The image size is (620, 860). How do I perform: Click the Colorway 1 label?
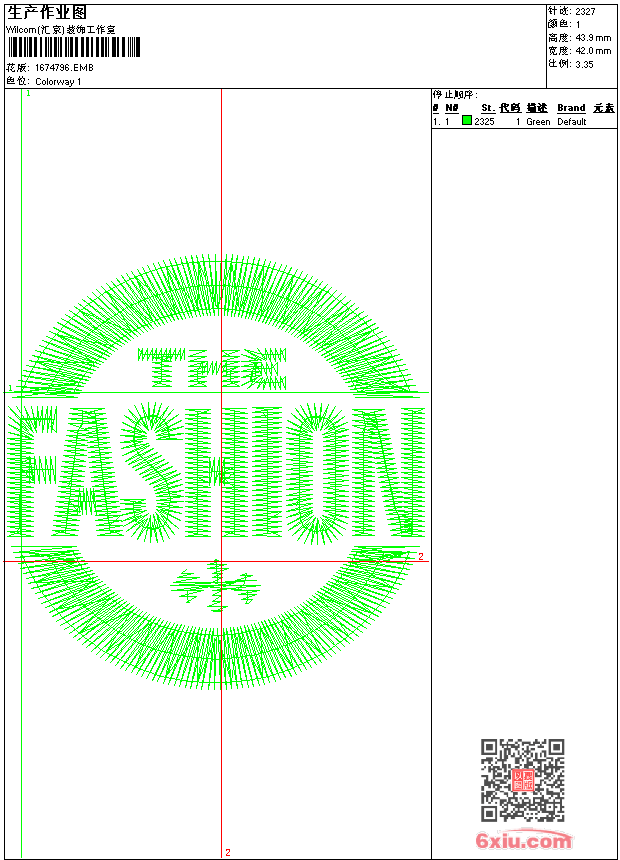58,81
